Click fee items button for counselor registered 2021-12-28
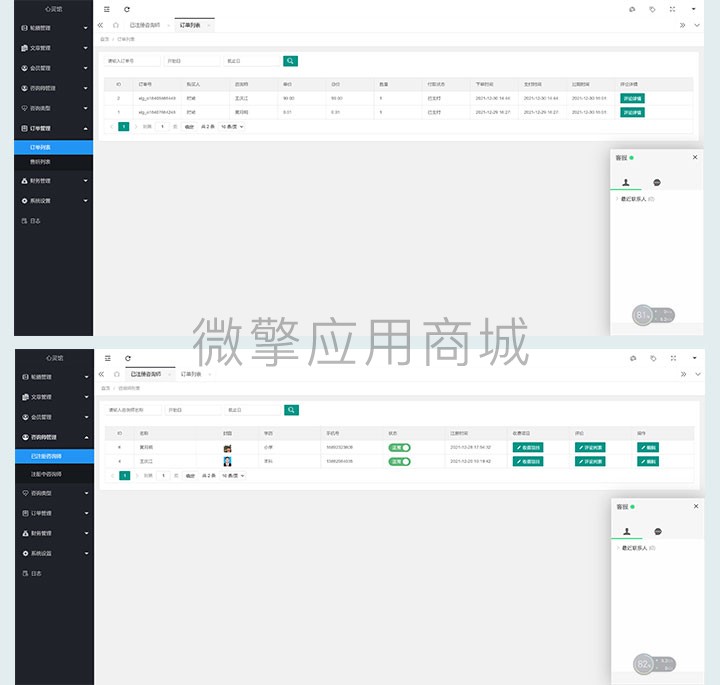This screenshot has width=720, height=685. [x=528, y=448]
